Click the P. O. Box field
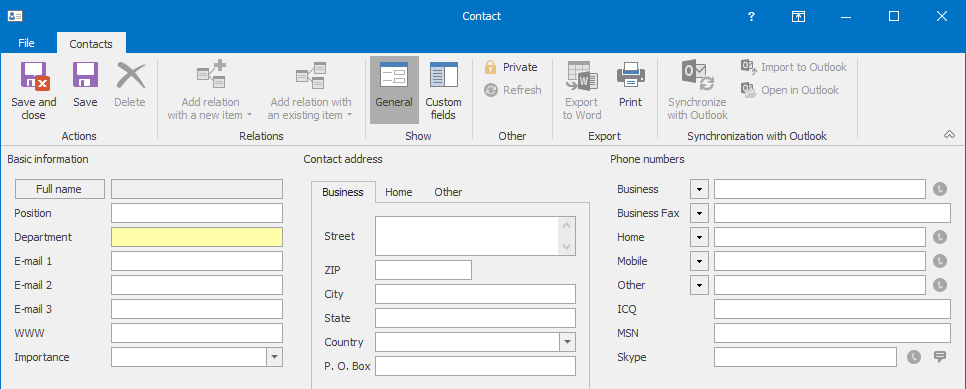Image resolution: width=966 pixels, height=389 pixels. tap(475, 366)
